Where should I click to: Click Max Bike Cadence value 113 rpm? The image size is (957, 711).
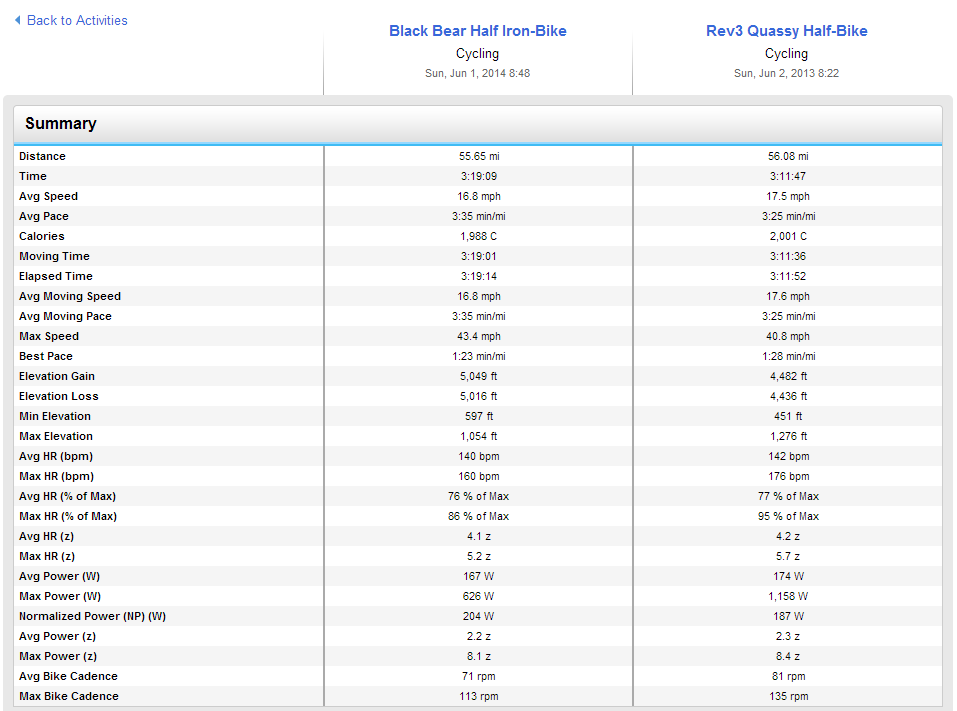tap(478, 696)
